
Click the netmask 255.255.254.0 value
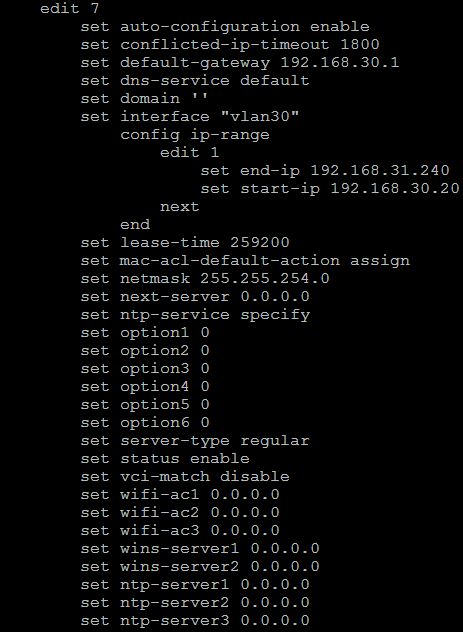tap(265, 279)
